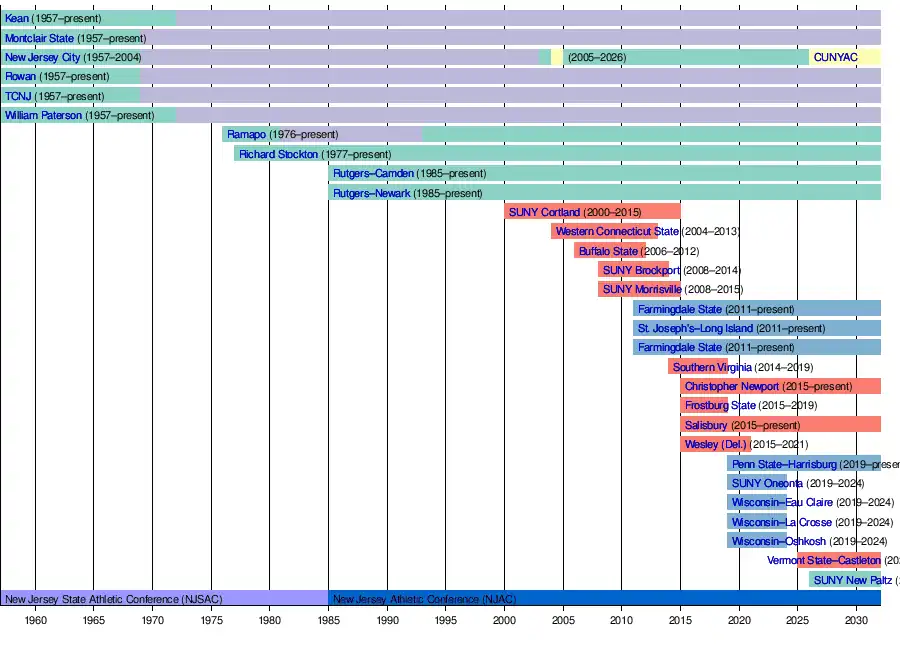Click the Western Connecticut State link
This screenshot has height=655, width=900.
[x=617, y=232]
